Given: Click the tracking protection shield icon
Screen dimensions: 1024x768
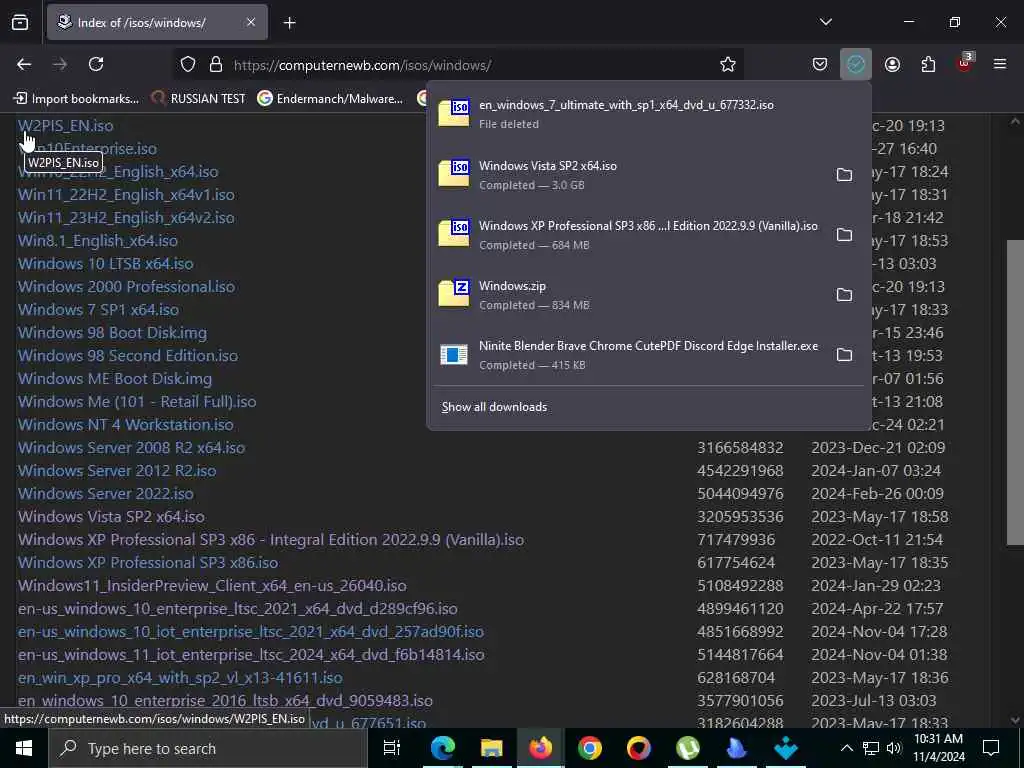Looking at the screenshot, I should pos(188,64).
